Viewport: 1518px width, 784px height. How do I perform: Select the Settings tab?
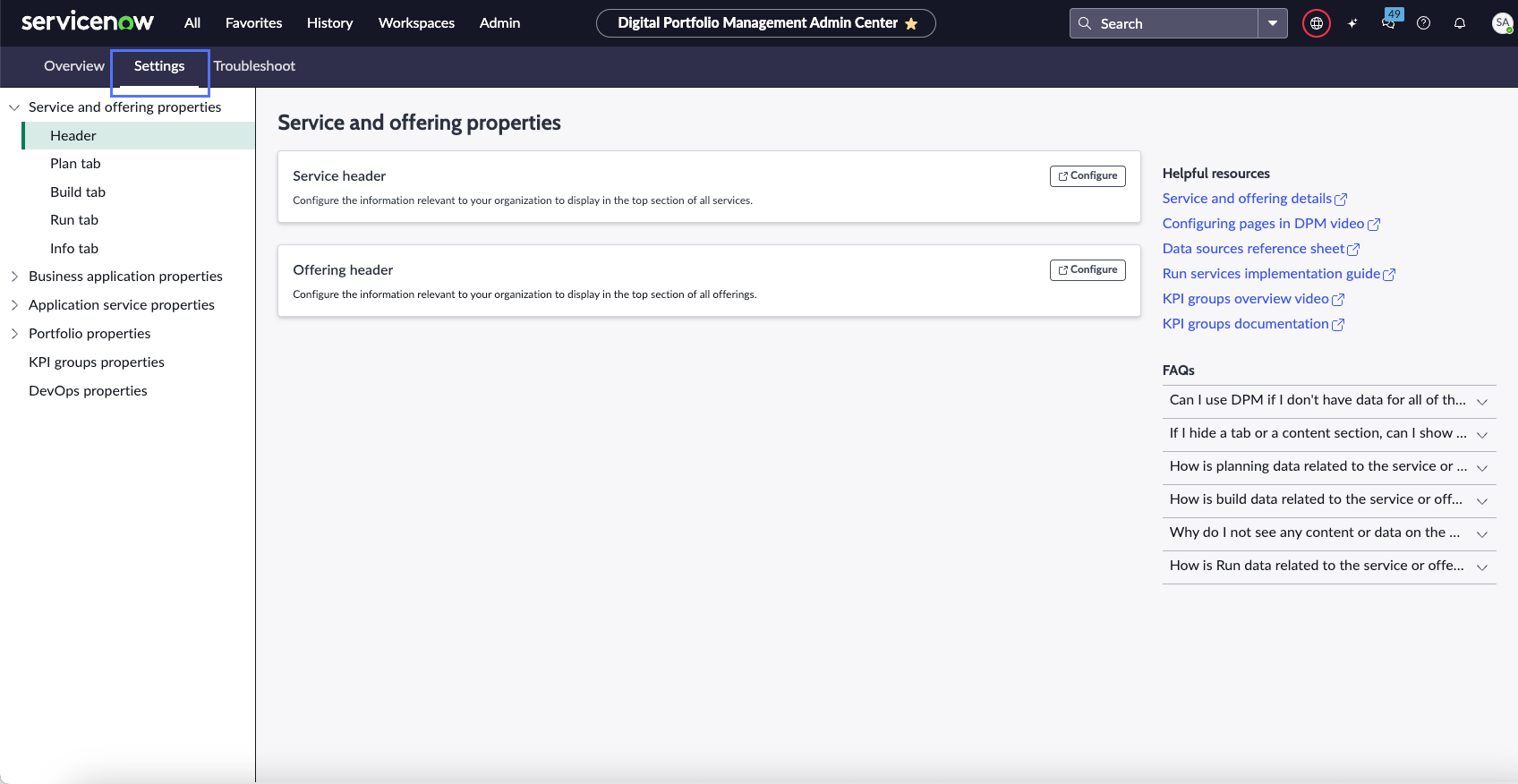(159, 66)
